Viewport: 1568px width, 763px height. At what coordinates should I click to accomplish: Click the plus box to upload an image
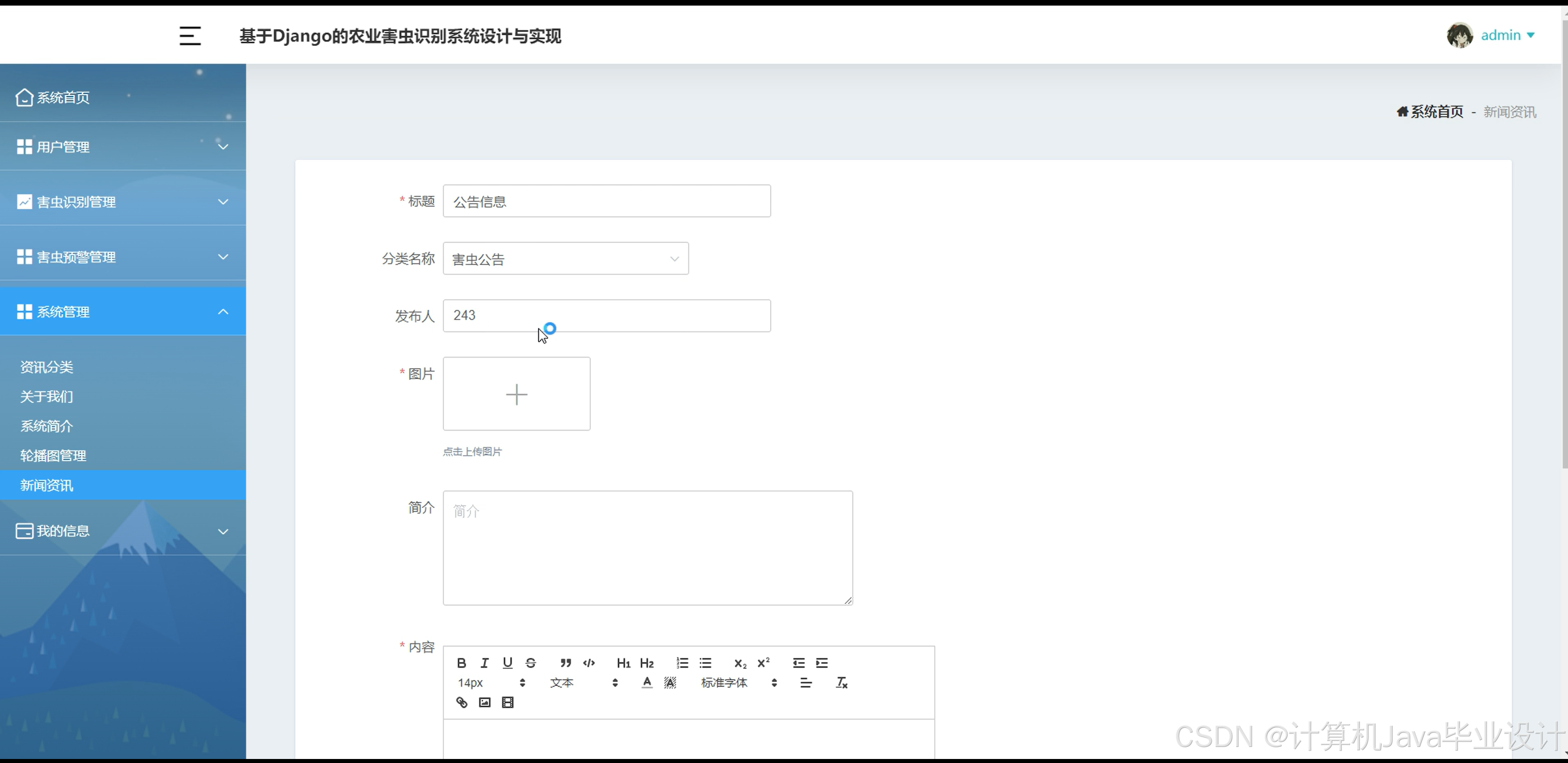pos(516,394)
